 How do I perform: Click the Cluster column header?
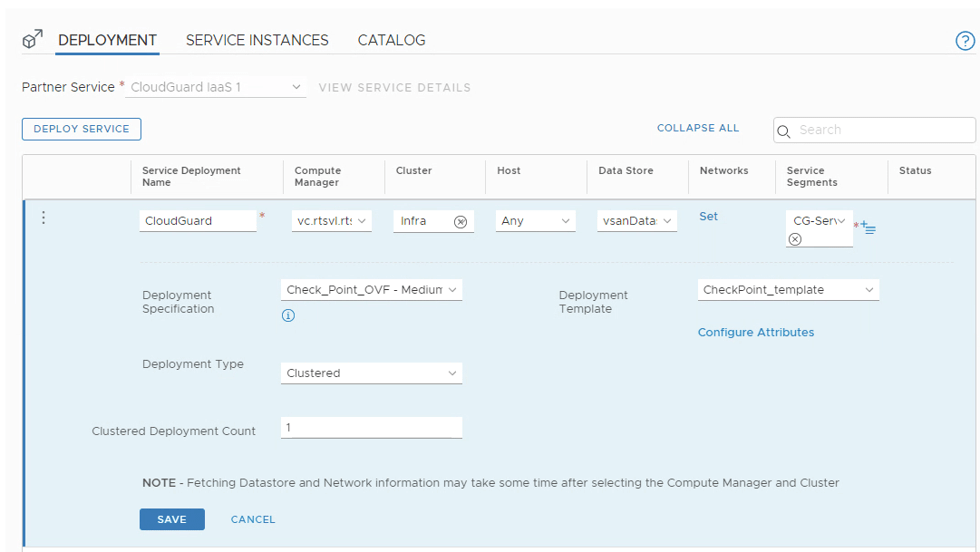coord(414,171)
